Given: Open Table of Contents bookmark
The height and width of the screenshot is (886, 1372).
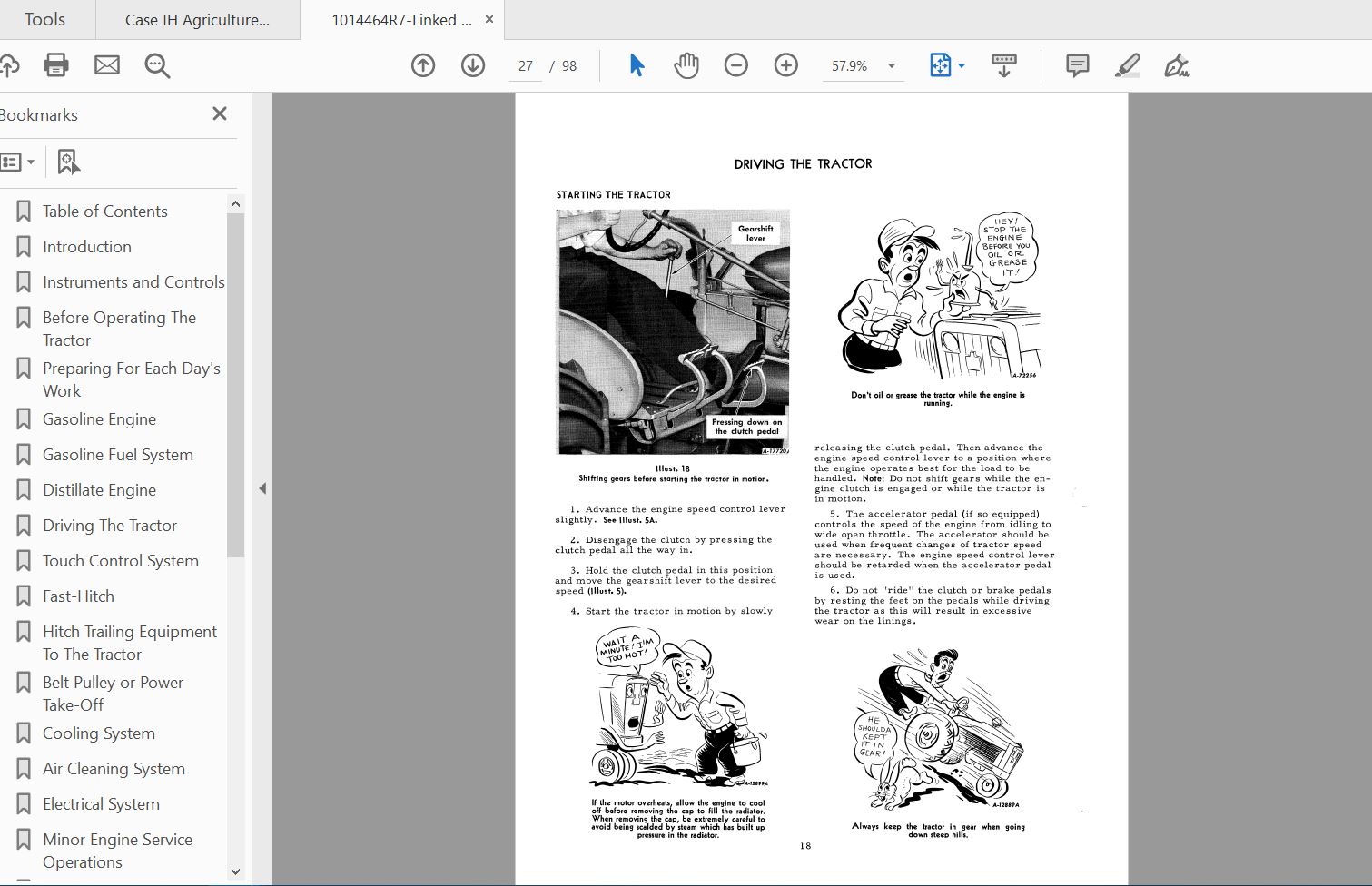Looking at the screenshot, I should point(105,212).
